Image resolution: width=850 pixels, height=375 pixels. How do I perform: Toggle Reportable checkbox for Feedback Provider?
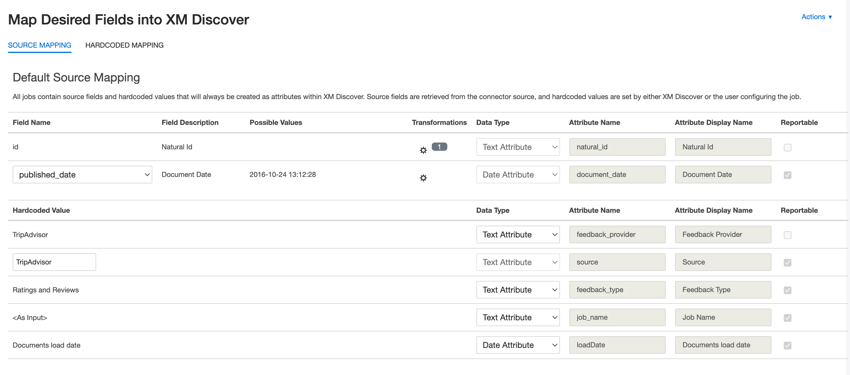788,235
